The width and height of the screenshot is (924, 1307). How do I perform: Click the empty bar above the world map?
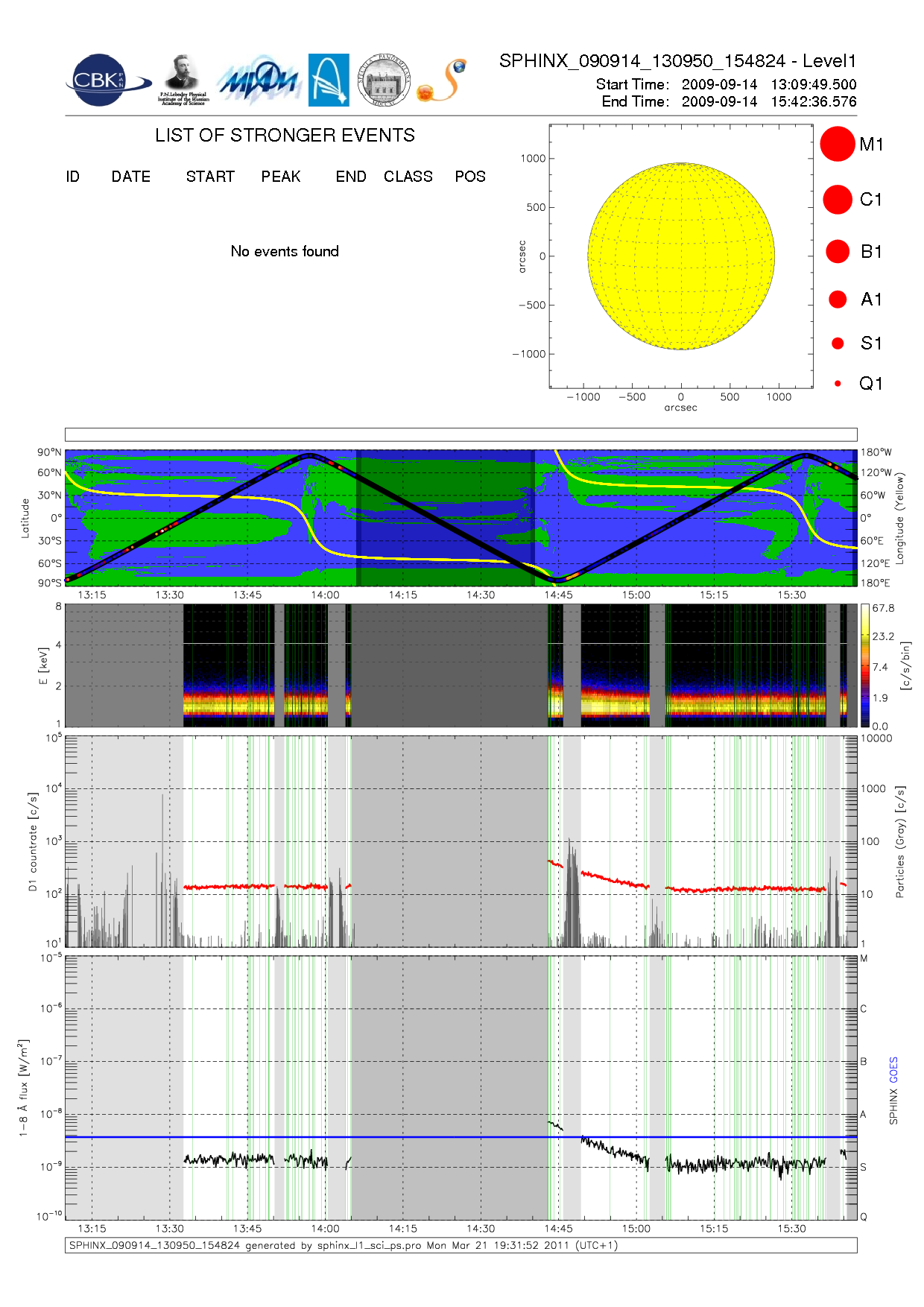pos(461,434)
